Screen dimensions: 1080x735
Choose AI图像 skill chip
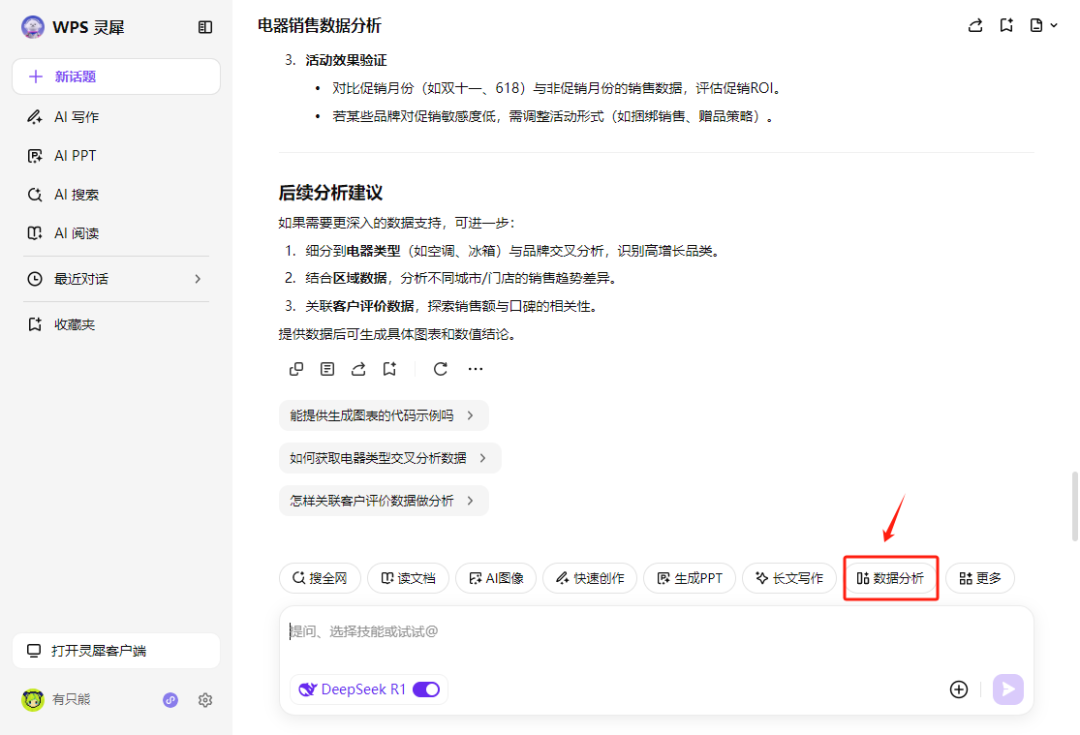click(496, 578)
